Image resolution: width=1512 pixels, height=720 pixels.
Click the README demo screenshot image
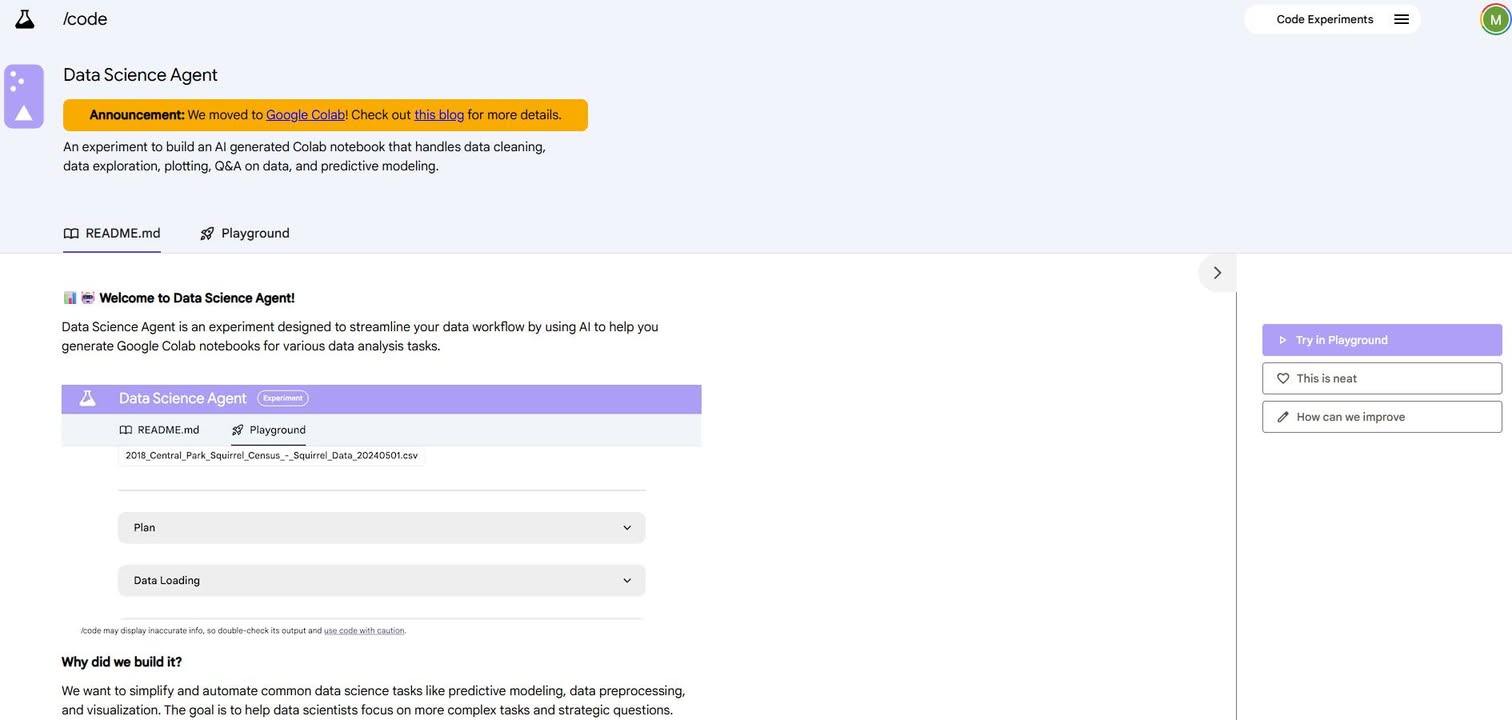[x=381, y=512]
